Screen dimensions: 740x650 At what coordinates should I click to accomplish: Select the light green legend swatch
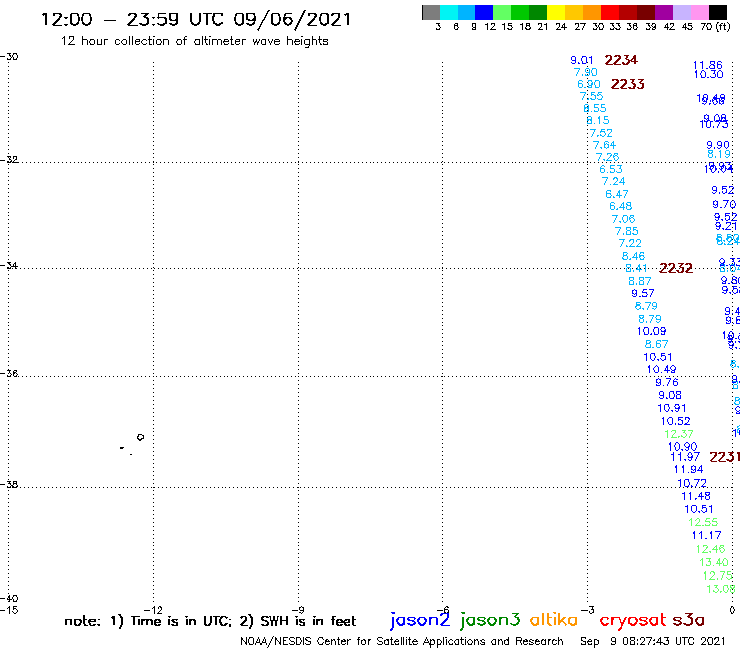tap(502, 12)
